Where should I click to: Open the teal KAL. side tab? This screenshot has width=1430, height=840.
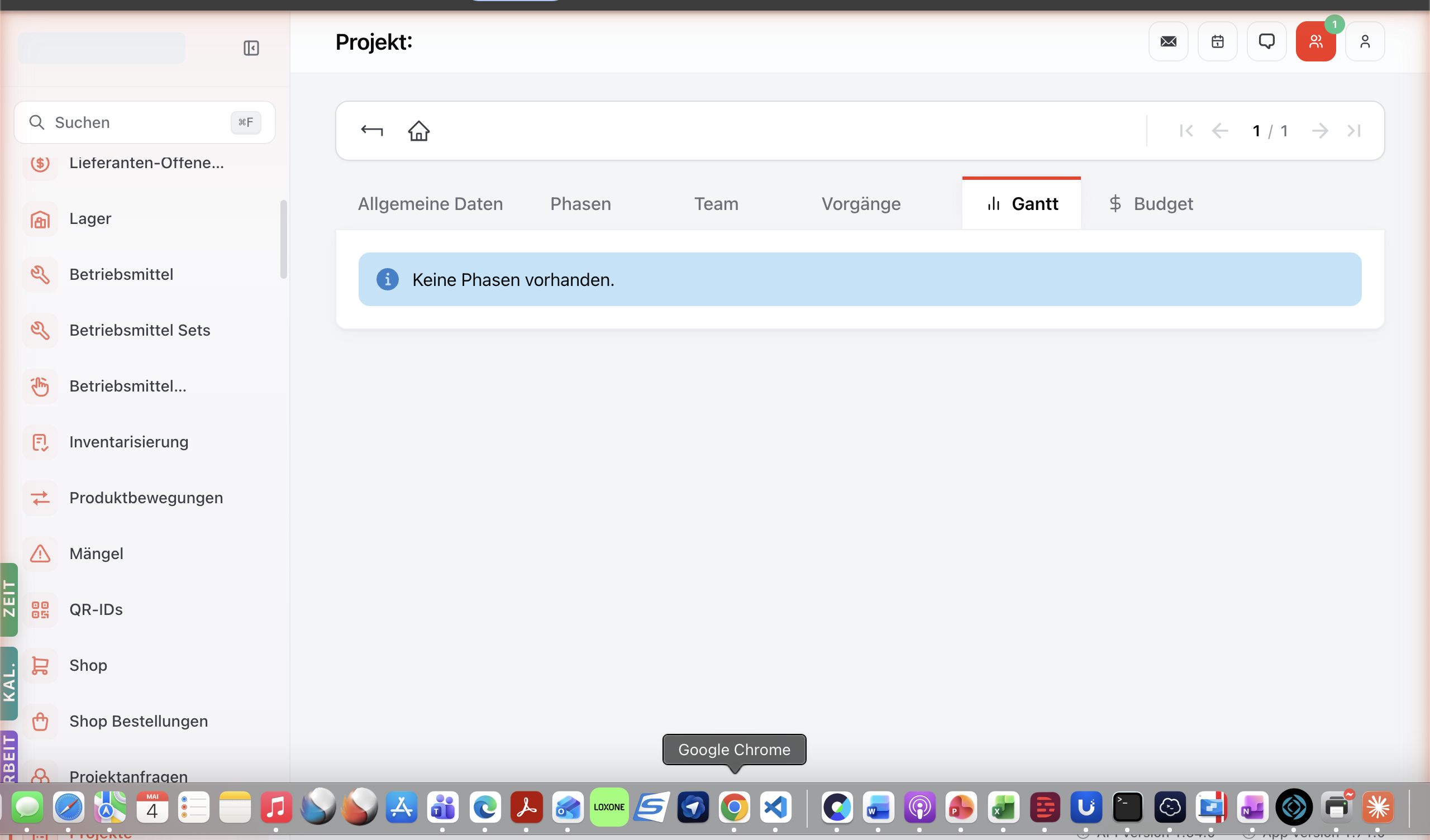coord(8,684)
